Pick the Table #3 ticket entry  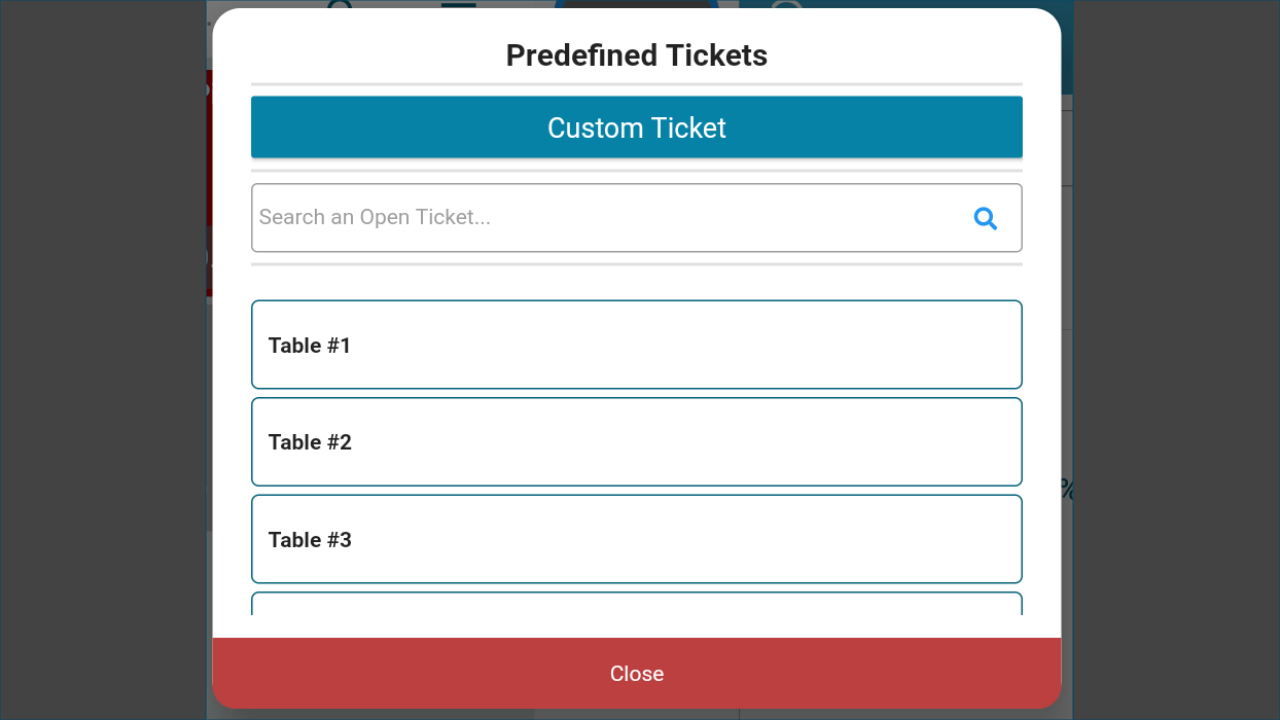pos(636,539)
